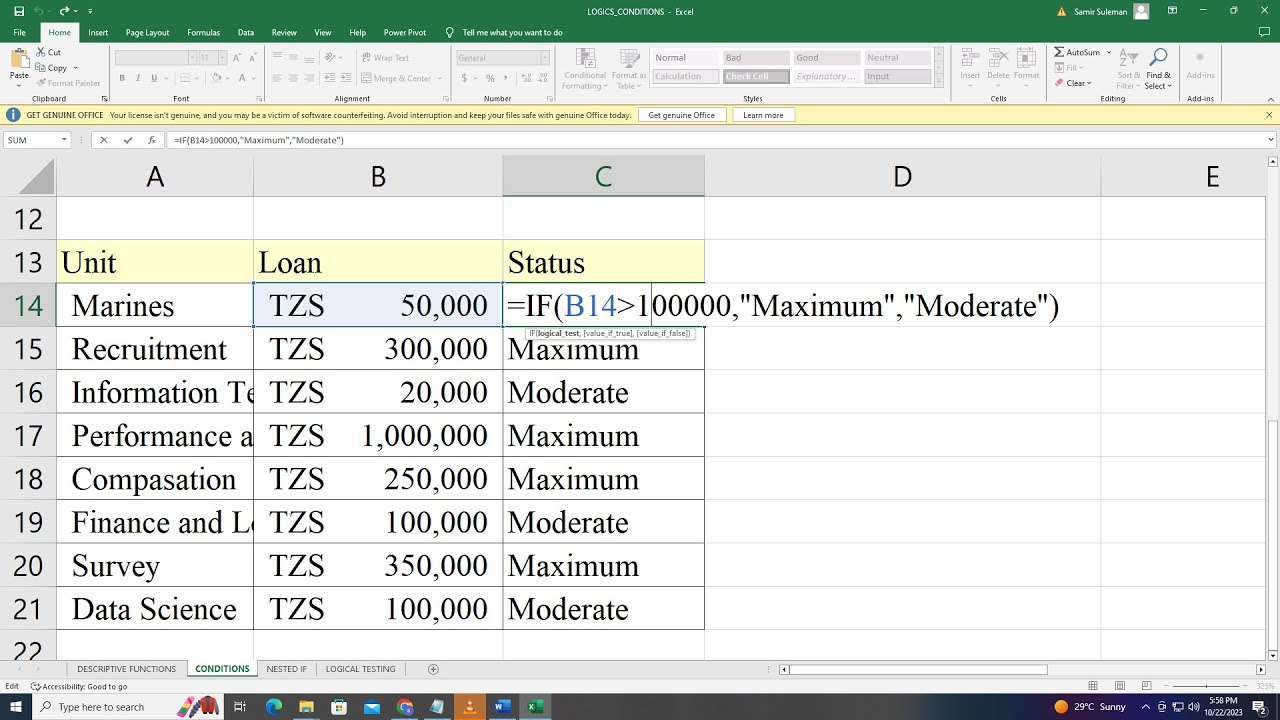1280x720 pixels.
Task: Open the Power Pivot tab
Action: tap(403, 33)
